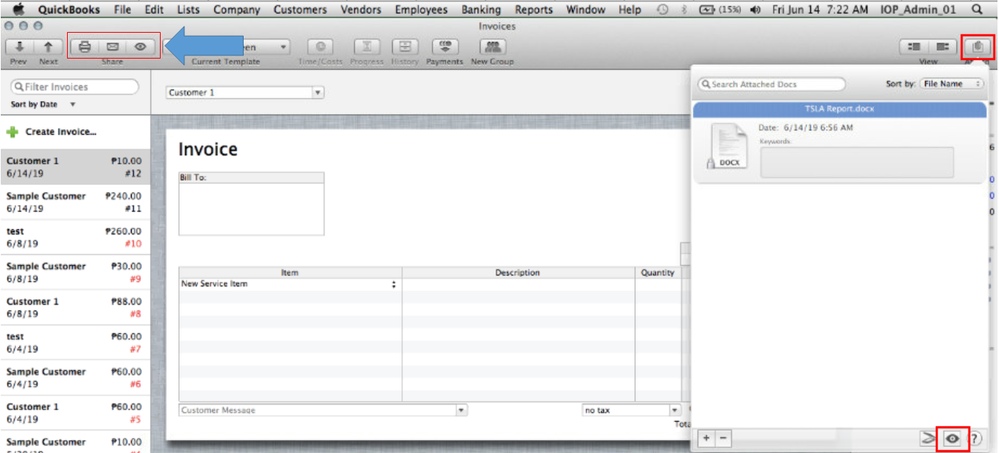Select the TSLA Report.docx attachment header
The width and height of the screenshot is (999, 453).
click(840, 109)
